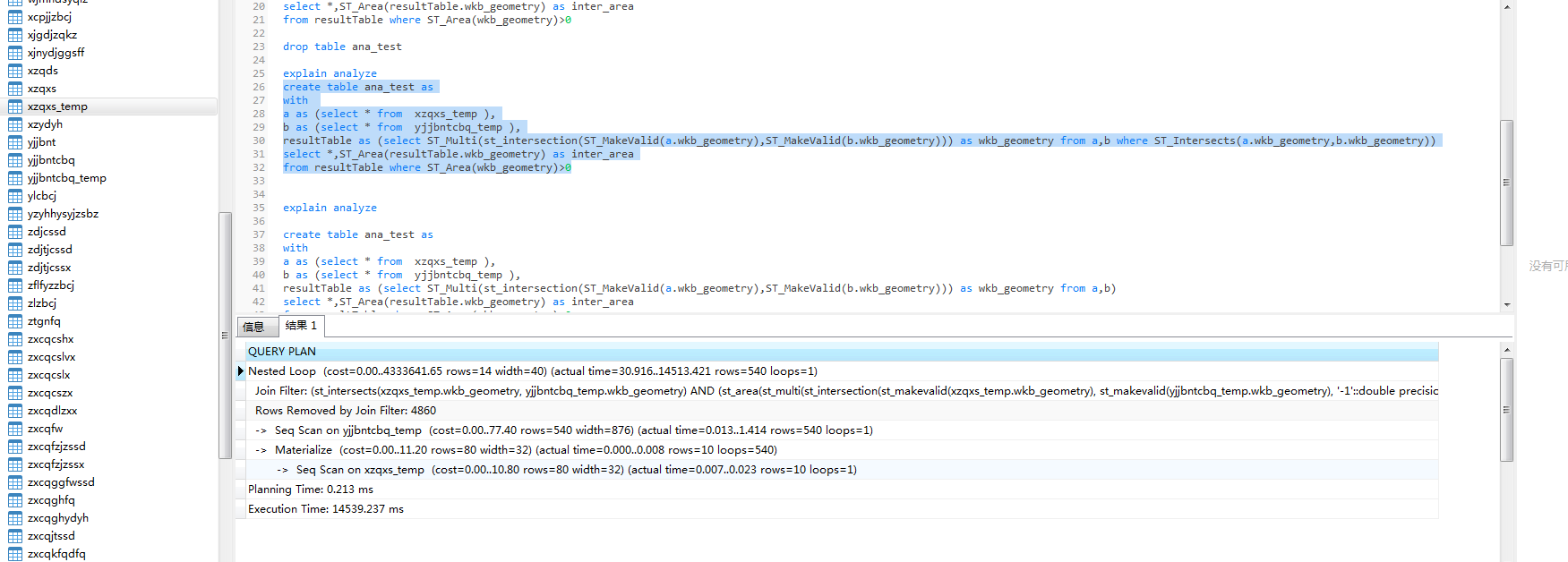Switch to the 结果 1 tab
Screen dimensions: 1568x562
(302, 326)
